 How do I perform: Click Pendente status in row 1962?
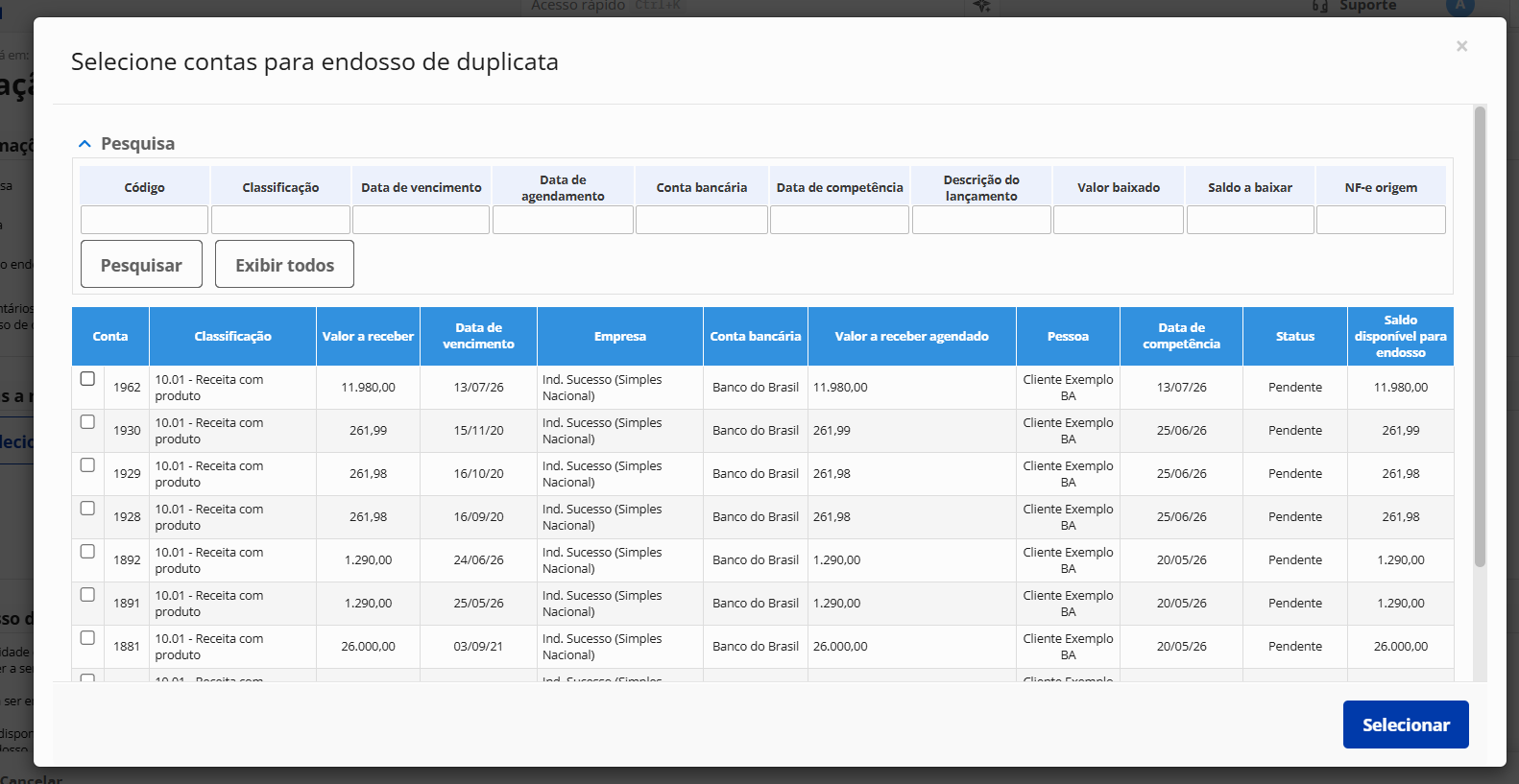[x=1295, y=388]
